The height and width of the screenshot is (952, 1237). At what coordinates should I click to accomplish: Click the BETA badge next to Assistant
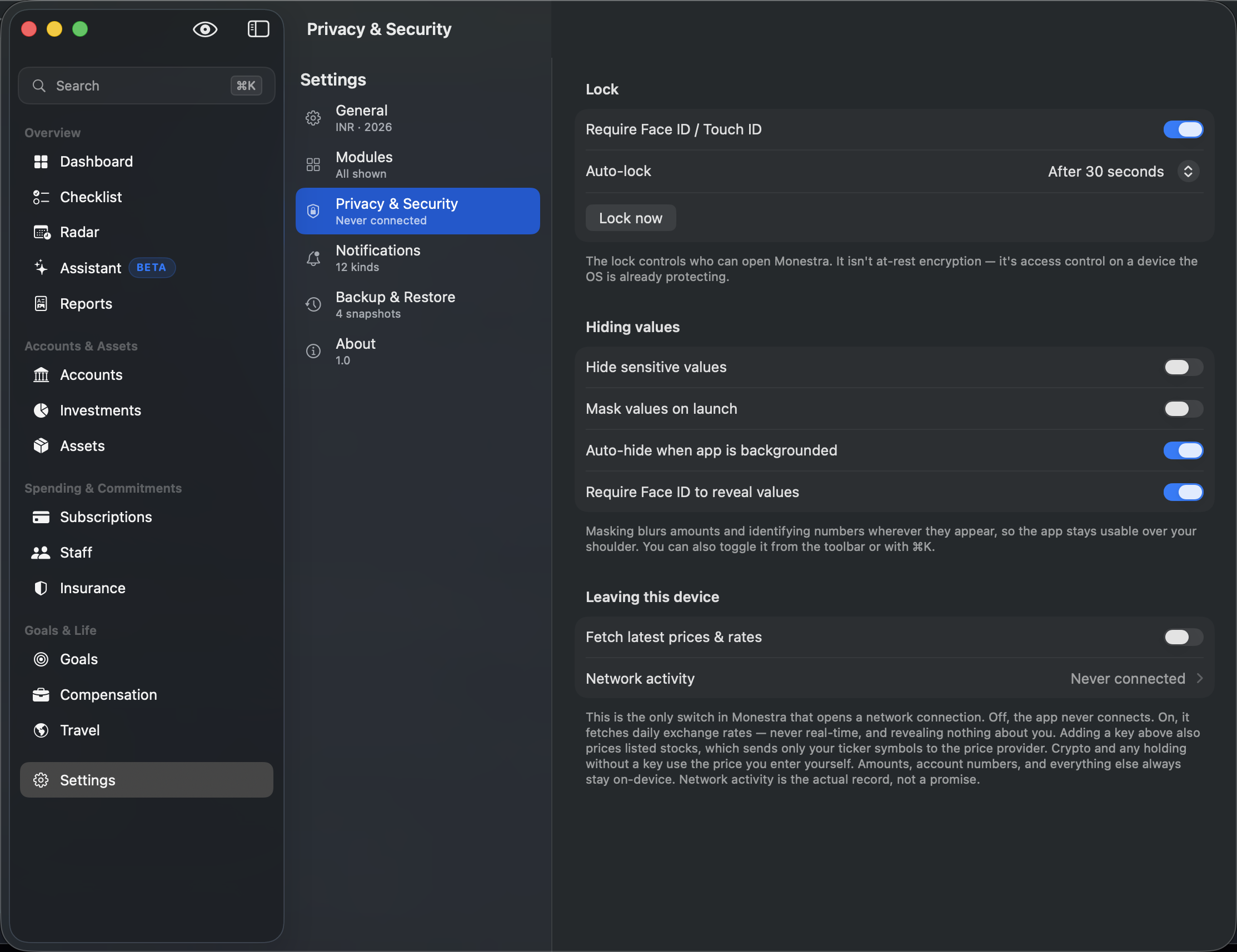(152, 268)
